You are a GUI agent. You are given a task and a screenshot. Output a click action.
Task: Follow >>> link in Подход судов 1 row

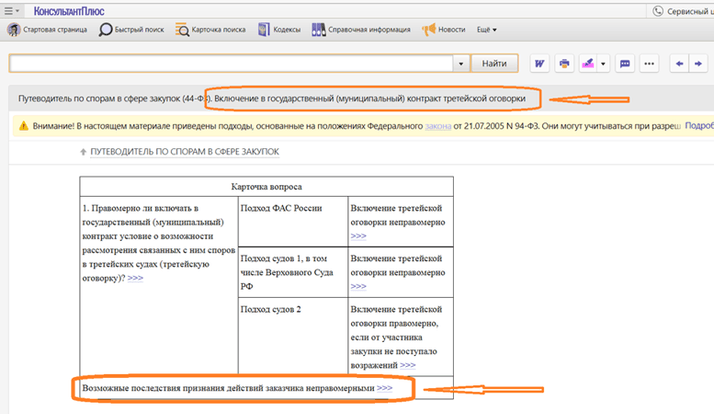click(x=358, y=286)
